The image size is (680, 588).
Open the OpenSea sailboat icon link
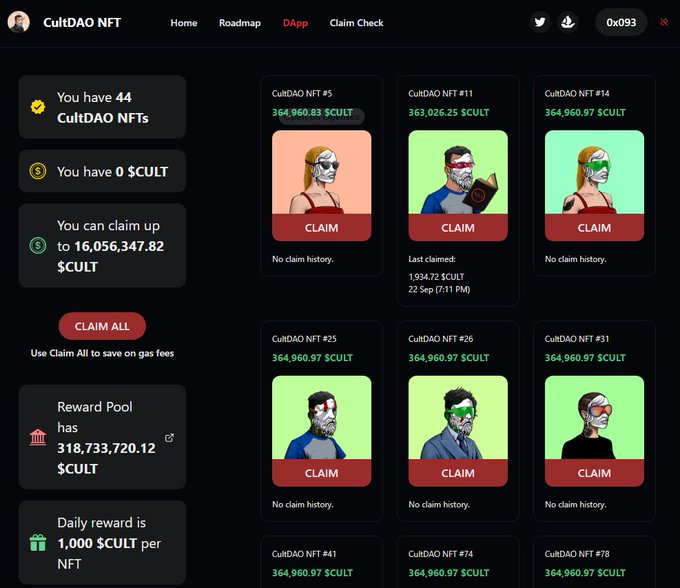point(568,22)
